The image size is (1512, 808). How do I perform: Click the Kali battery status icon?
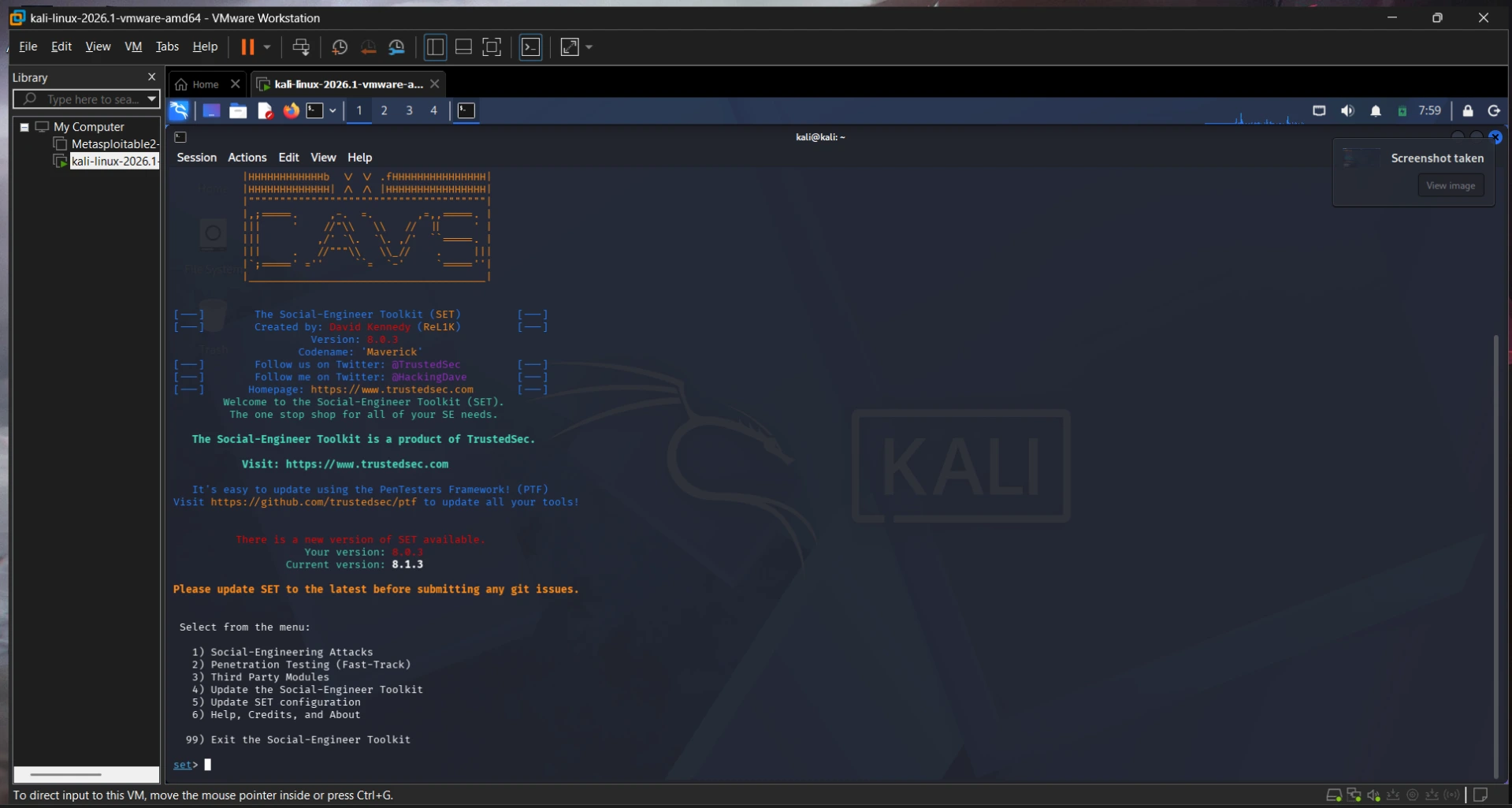click(x=1402, y=111)
